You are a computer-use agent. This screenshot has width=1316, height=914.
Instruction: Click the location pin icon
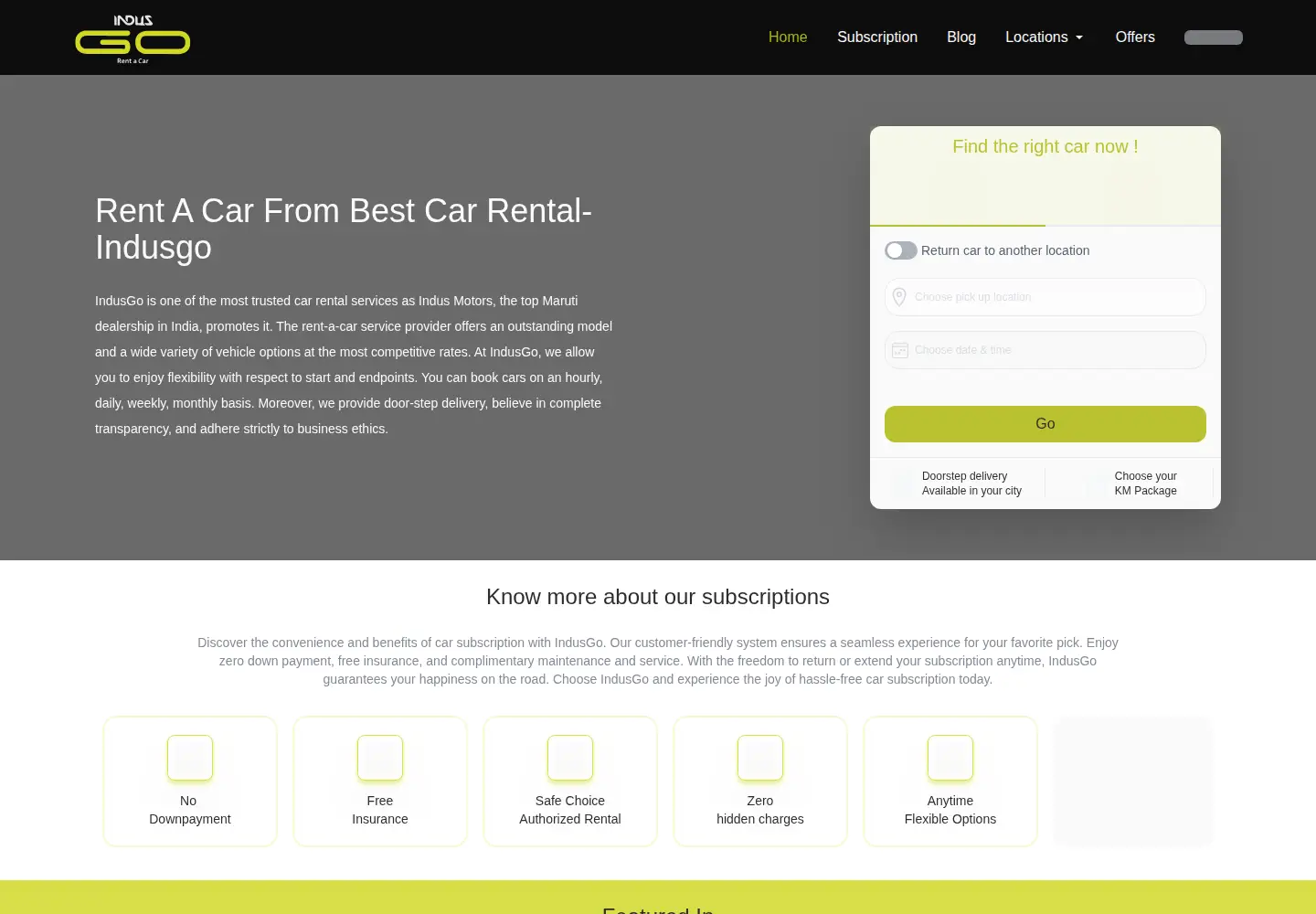pyautogui.click(x=899, y=297)
